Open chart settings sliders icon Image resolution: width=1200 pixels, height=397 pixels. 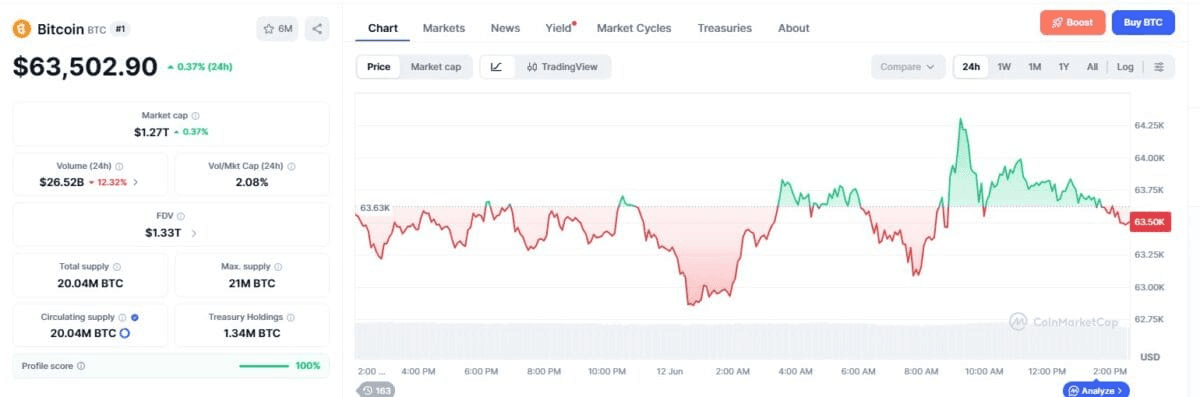[x=1159, y=67]
